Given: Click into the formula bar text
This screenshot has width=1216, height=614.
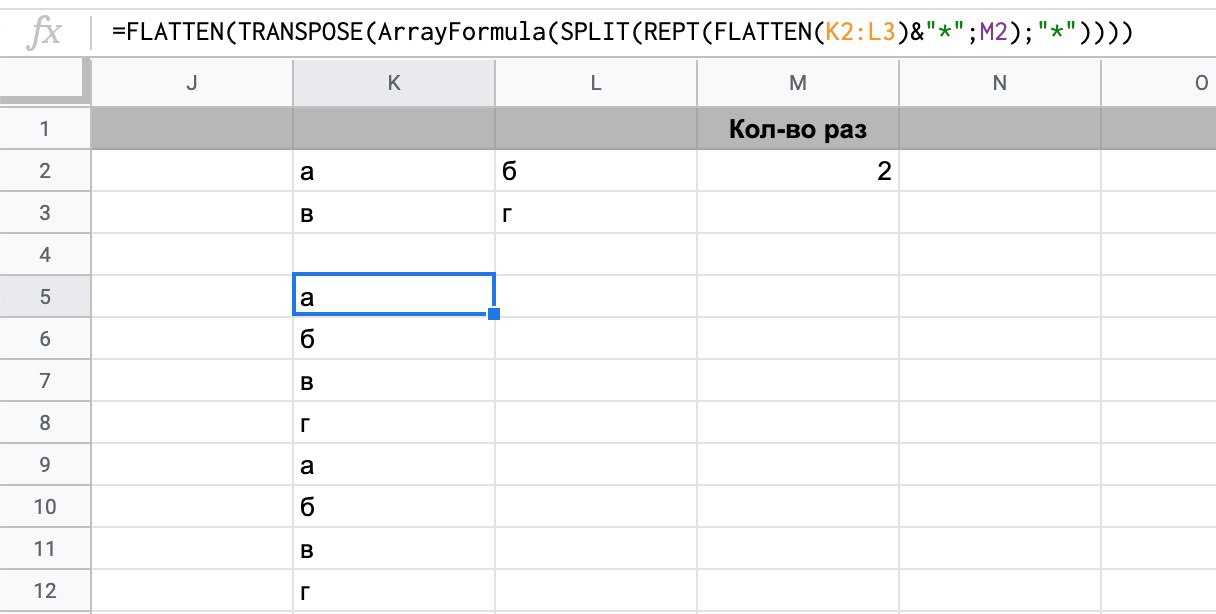Looking at the screenshot, I should pyautogui.click(x=620, y=33).
